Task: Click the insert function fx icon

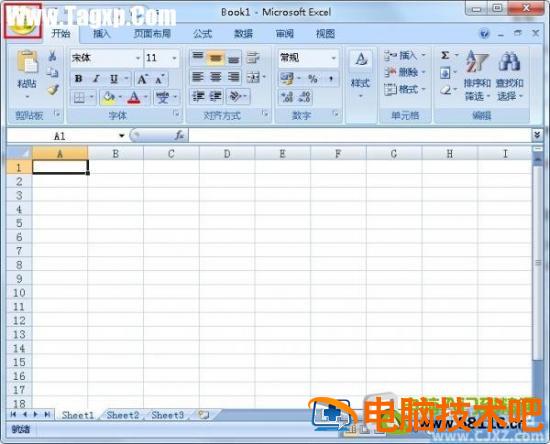Action: [x=179, y=135]
